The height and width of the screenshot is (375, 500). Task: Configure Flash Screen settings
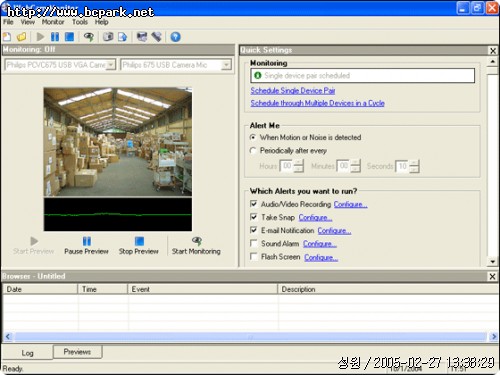pyautogui.click(x=321, y=257)
